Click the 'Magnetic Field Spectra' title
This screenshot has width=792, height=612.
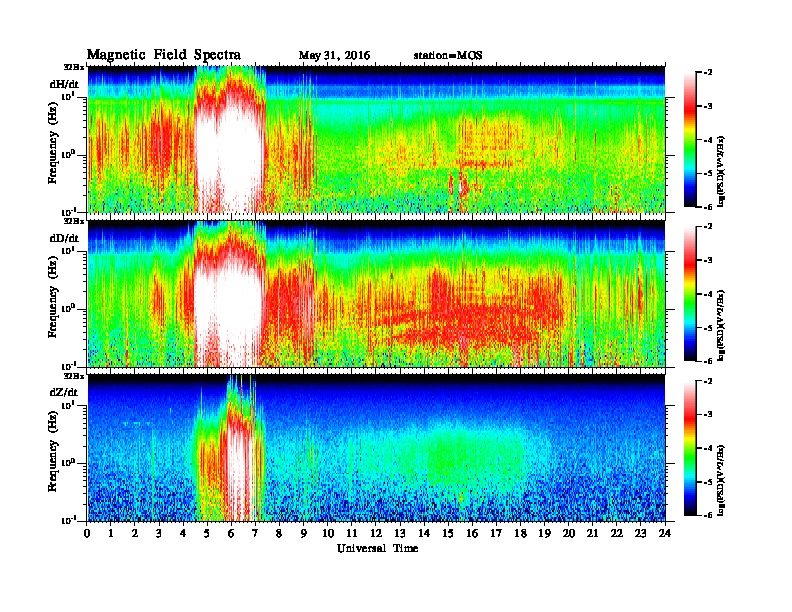point(164,55)
